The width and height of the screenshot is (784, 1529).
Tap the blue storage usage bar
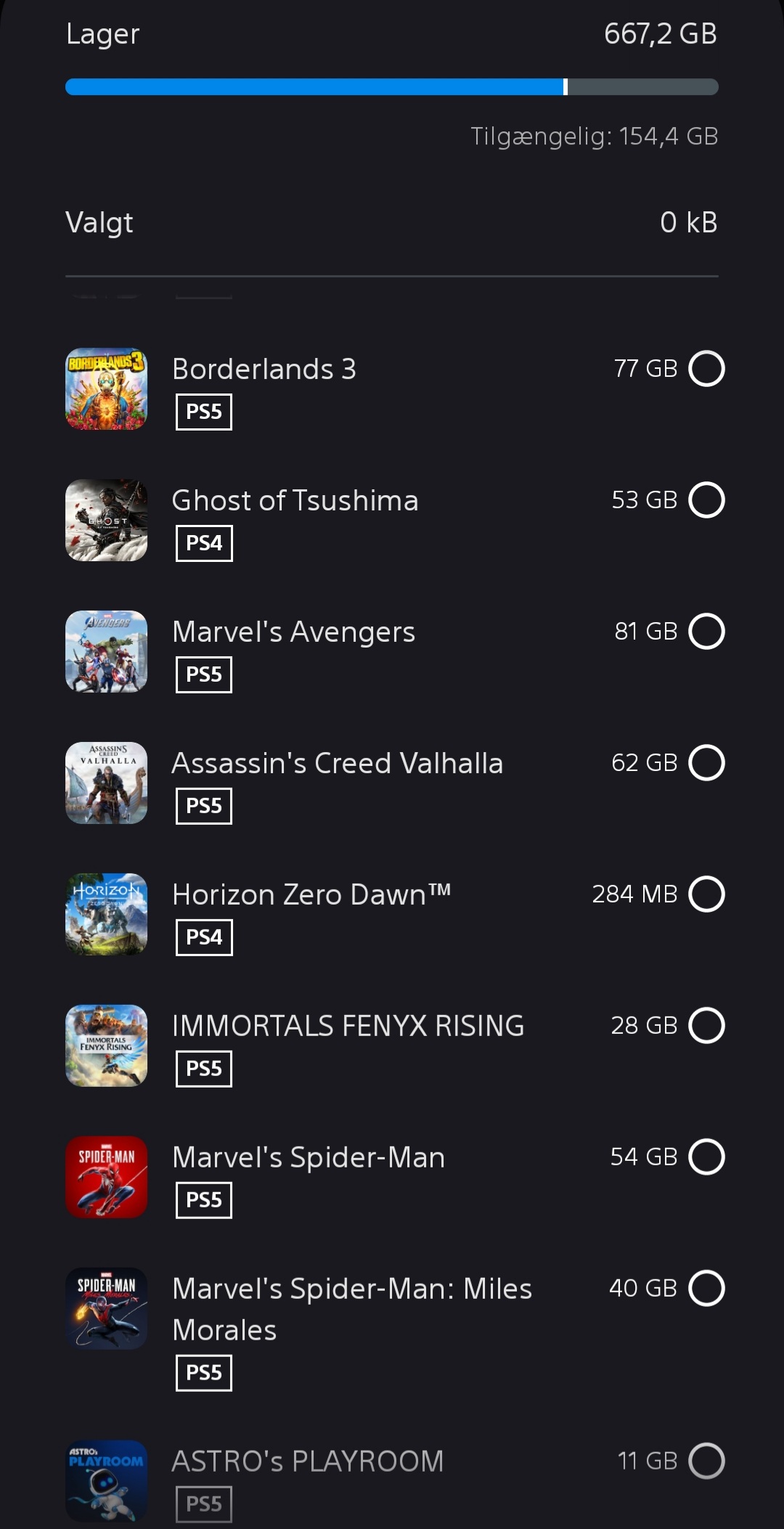click(315, 87)
